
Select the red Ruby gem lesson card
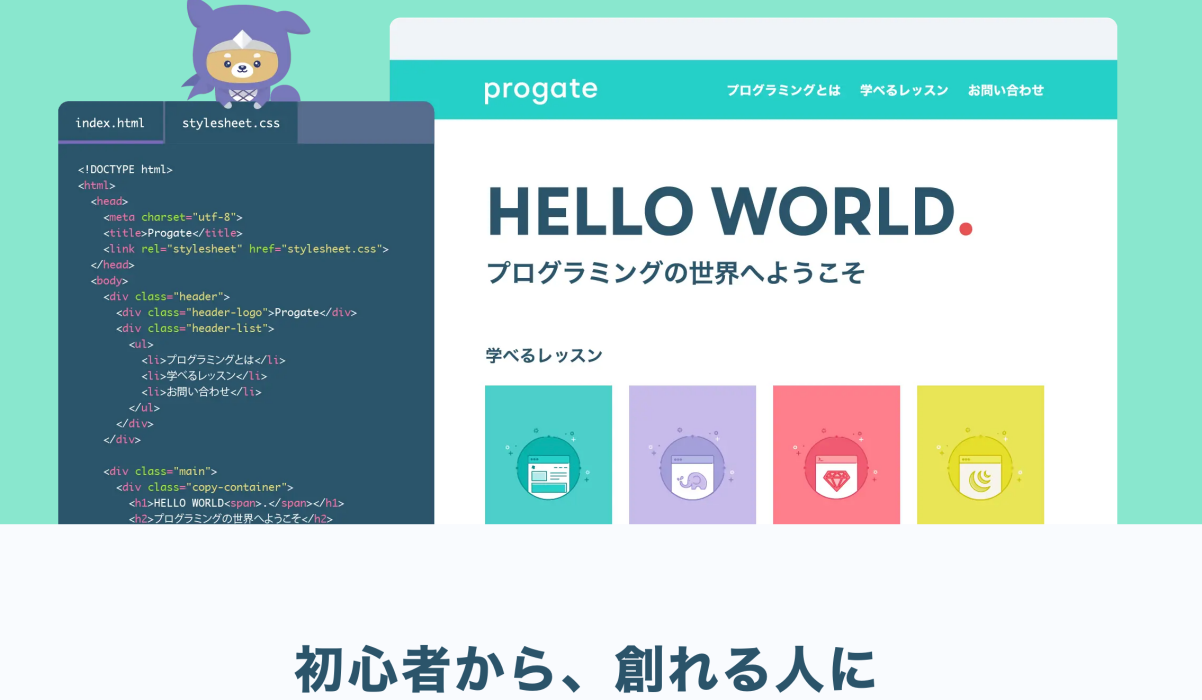[x=836, y=454]
